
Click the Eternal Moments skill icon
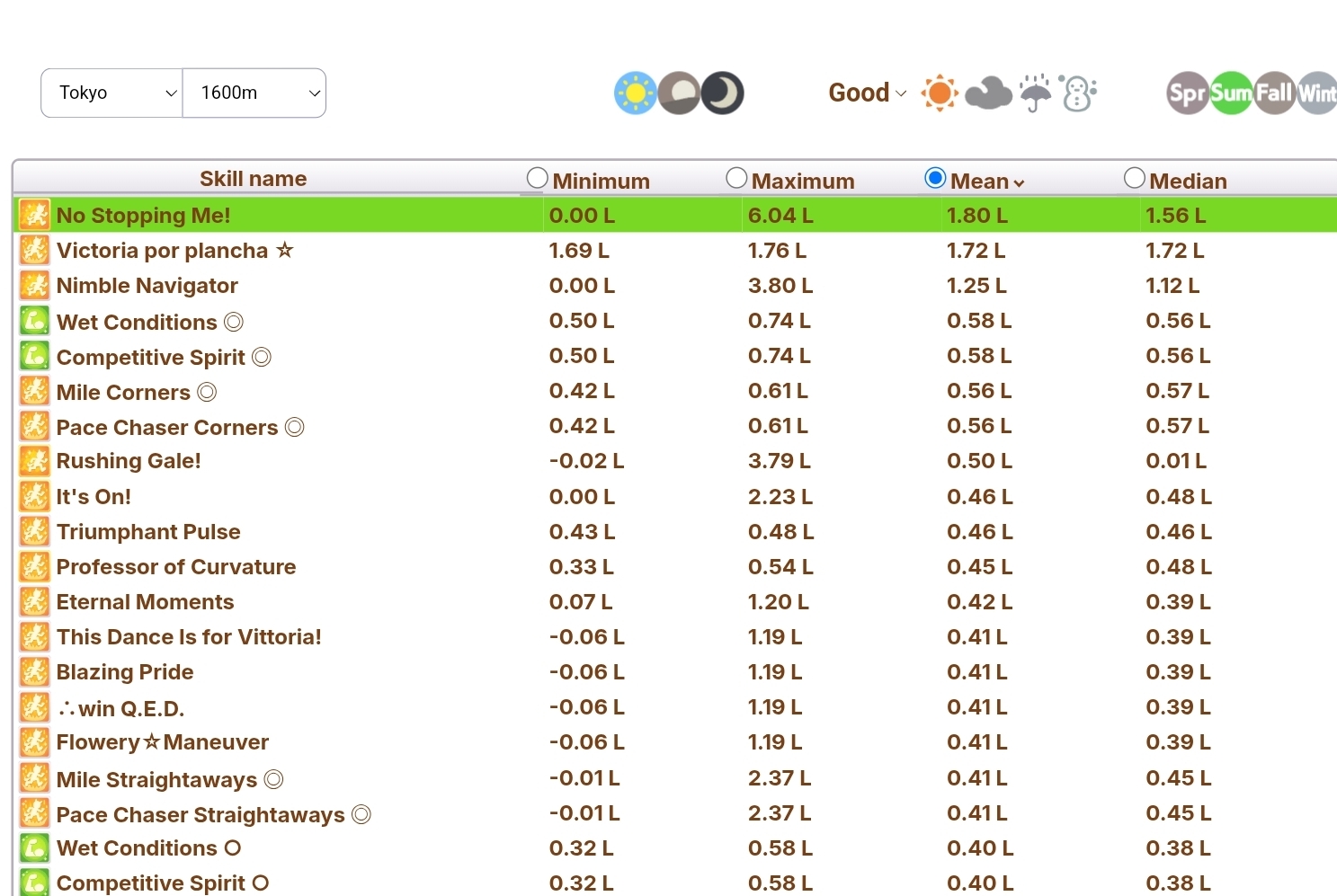pos(34,601)
